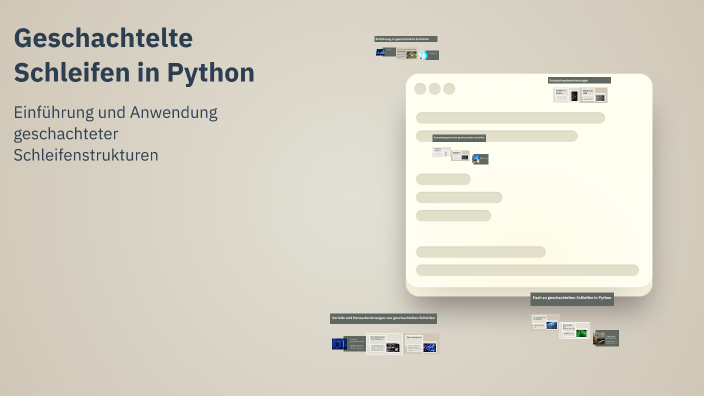Image resolution: width=704 pixels, height=396 pixels.
Task: Open the 'Beispielimplementierungen' topic label
Action: click(x=579, y=80)
